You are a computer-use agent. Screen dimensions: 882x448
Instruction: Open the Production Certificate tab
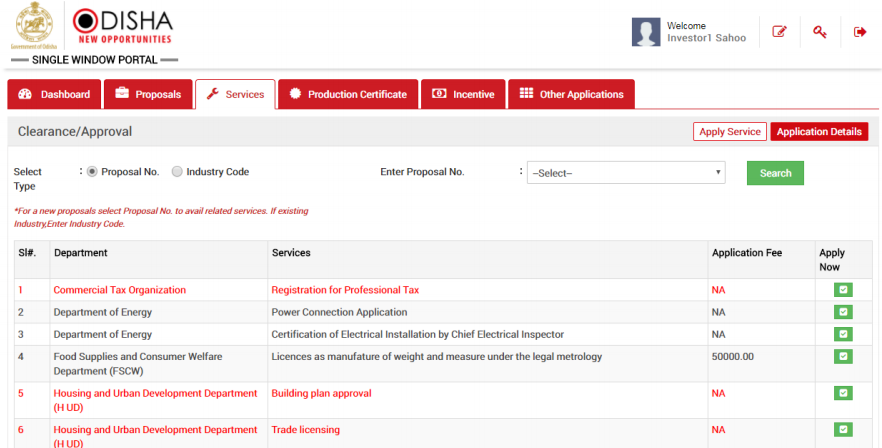[348, 94]
